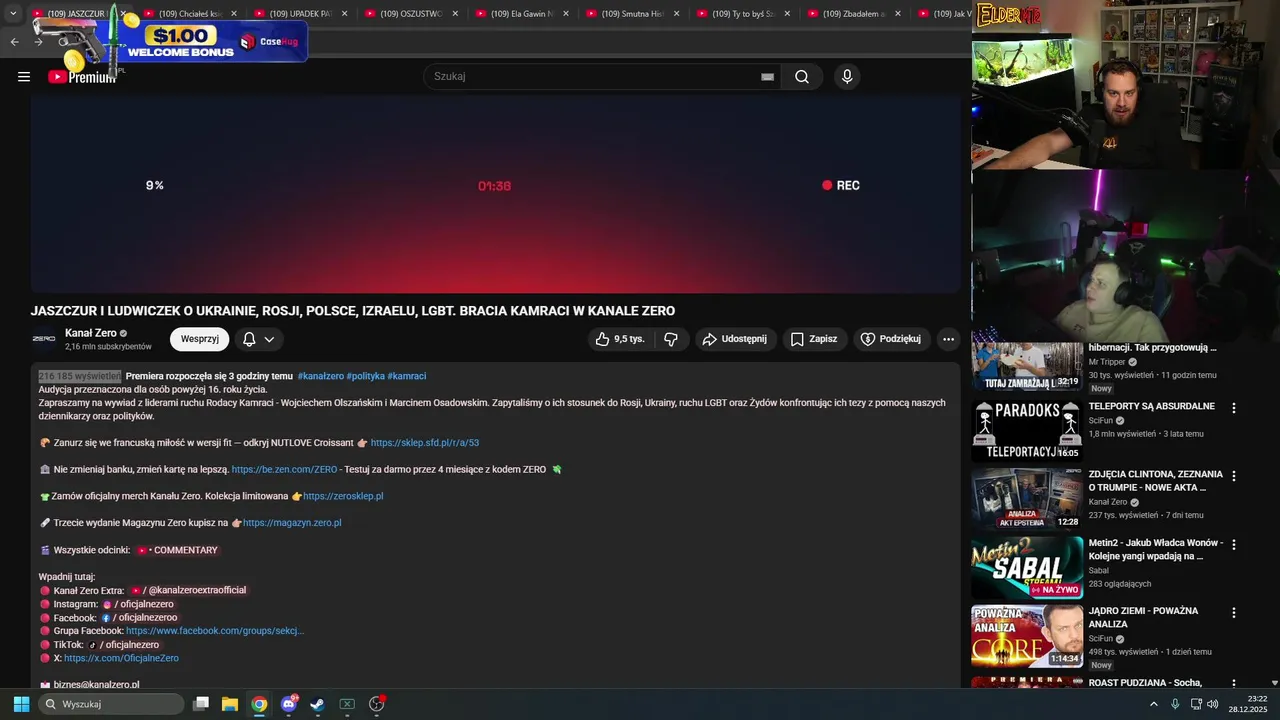1280x720 pixels.
Task: Open the Sabal Metin2 stream thumbnail
Action: click(1027, 568)
